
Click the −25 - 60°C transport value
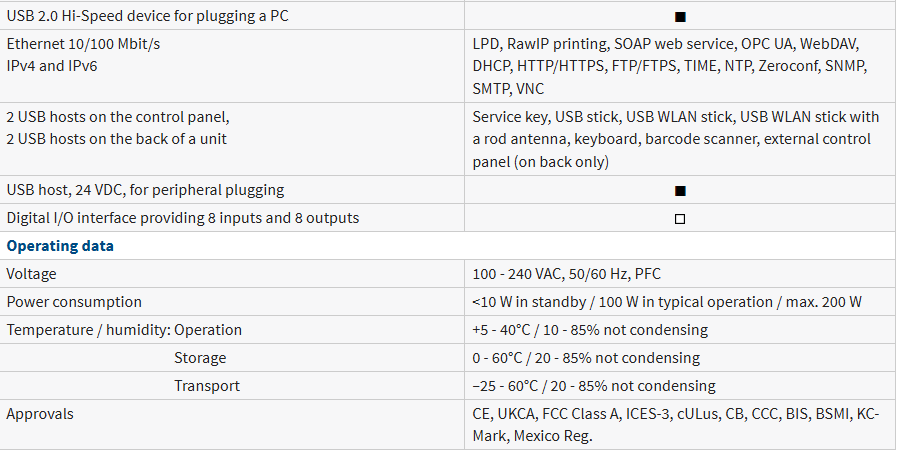[x=594, y=386]
